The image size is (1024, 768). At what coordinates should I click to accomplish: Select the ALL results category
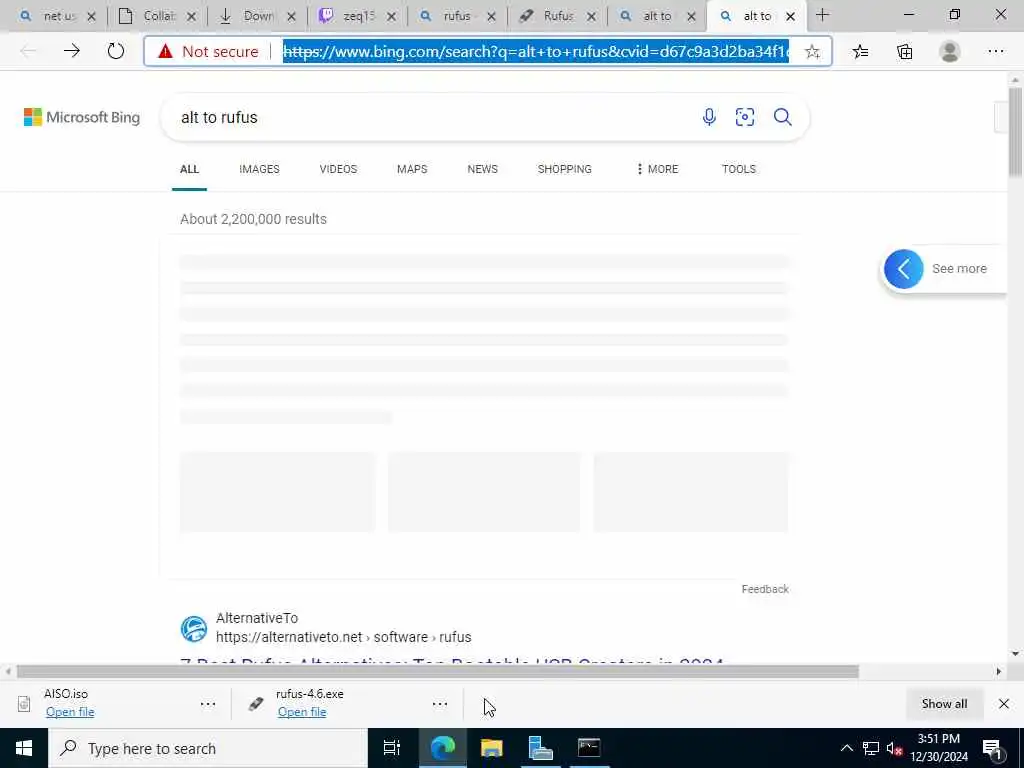pyautogui.click(x=189, y=168)
